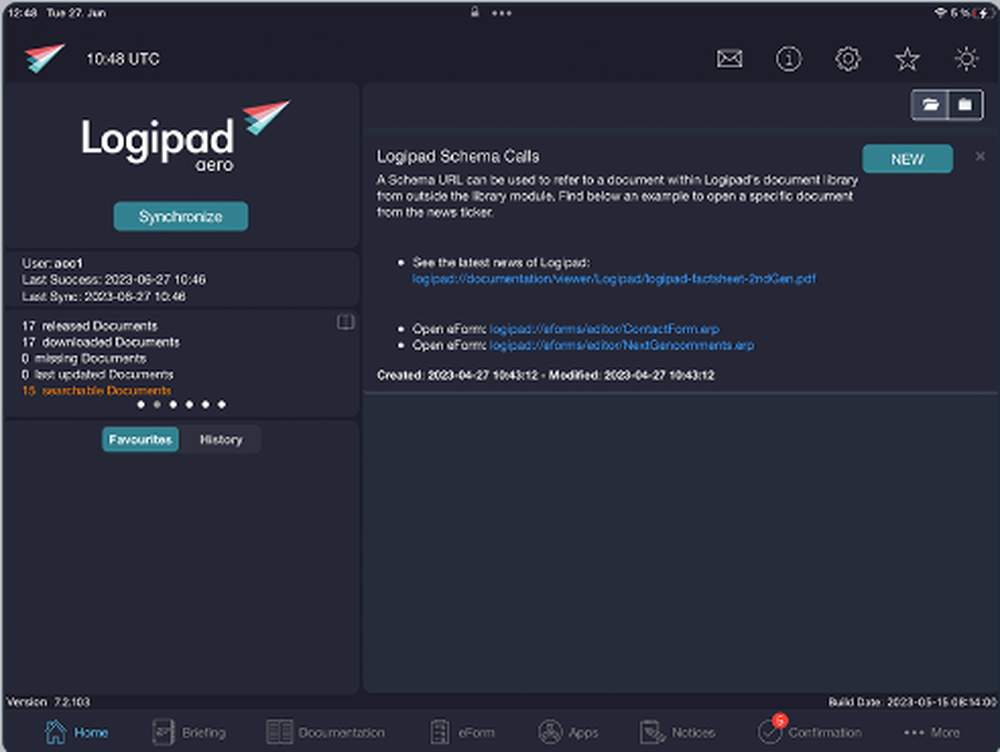
Task: Open favourites star icon in header
Action: pyautogui.click(x=907, y=59)
